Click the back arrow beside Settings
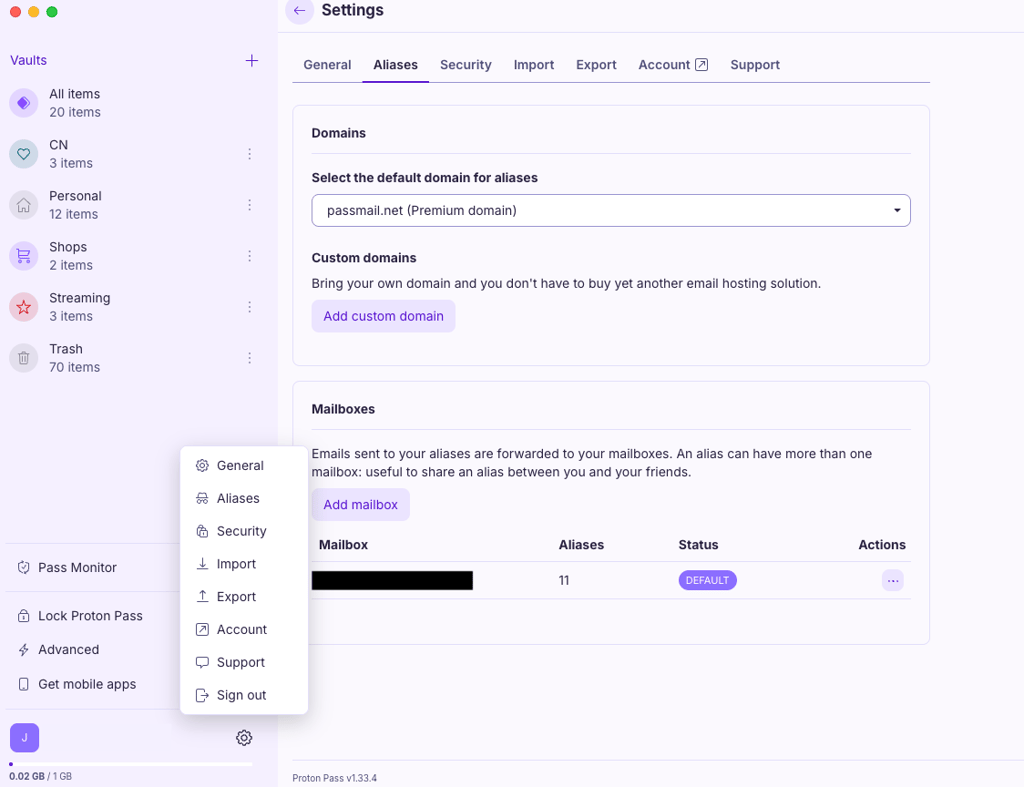This screenshot has width=1024, height=787. point(300,10)
